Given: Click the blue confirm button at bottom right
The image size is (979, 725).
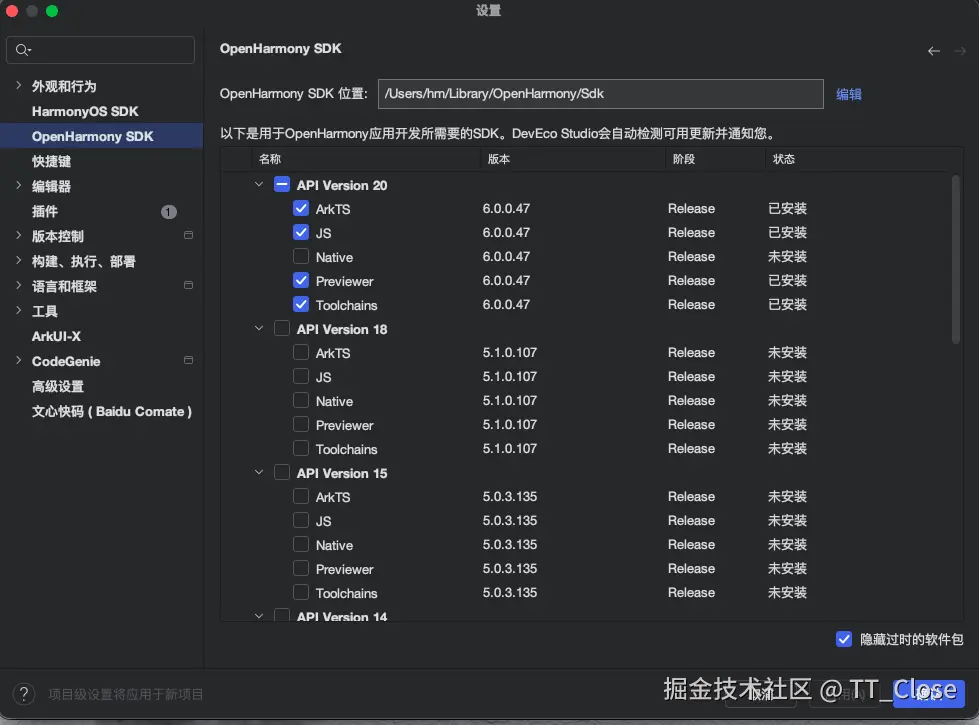Looking at the screenshot, I should coord(930,692).
